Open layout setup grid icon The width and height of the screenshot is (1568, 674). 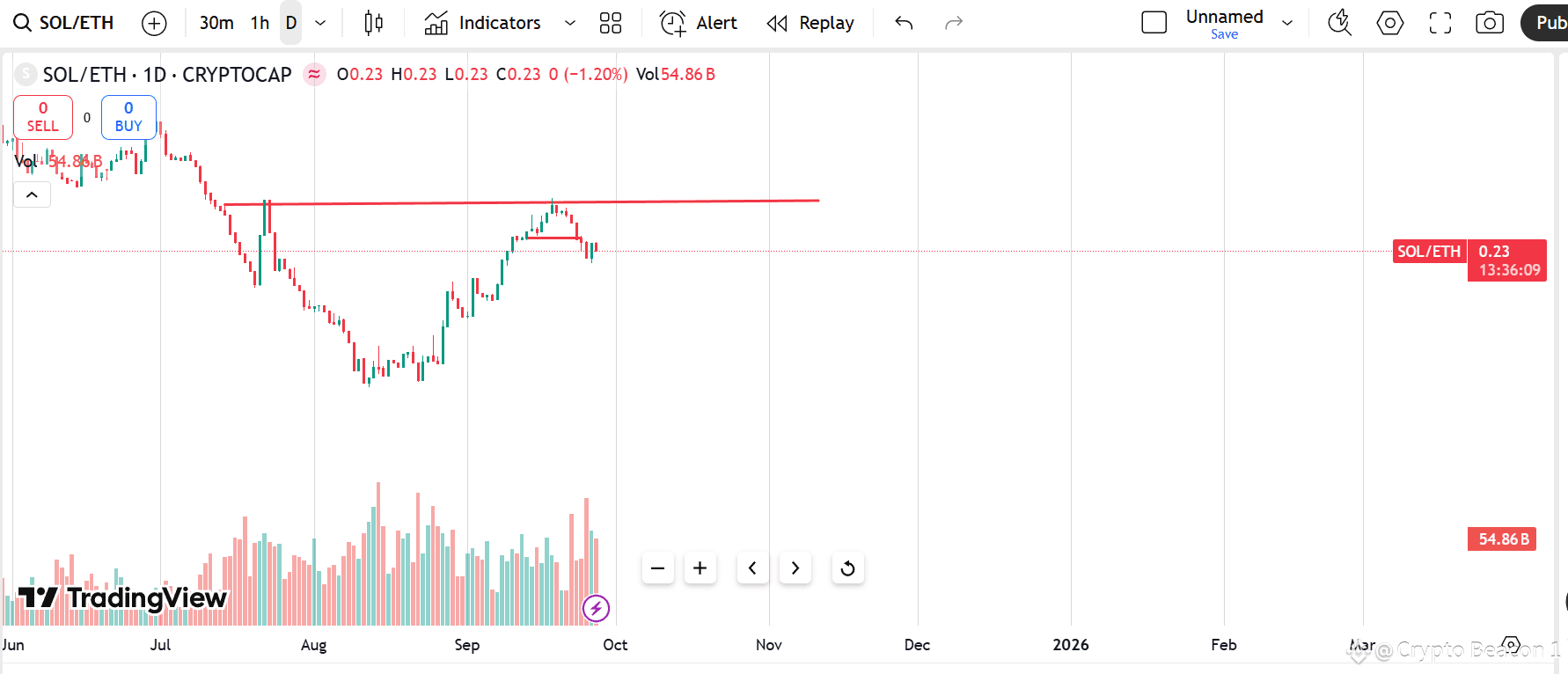[611, 24]
